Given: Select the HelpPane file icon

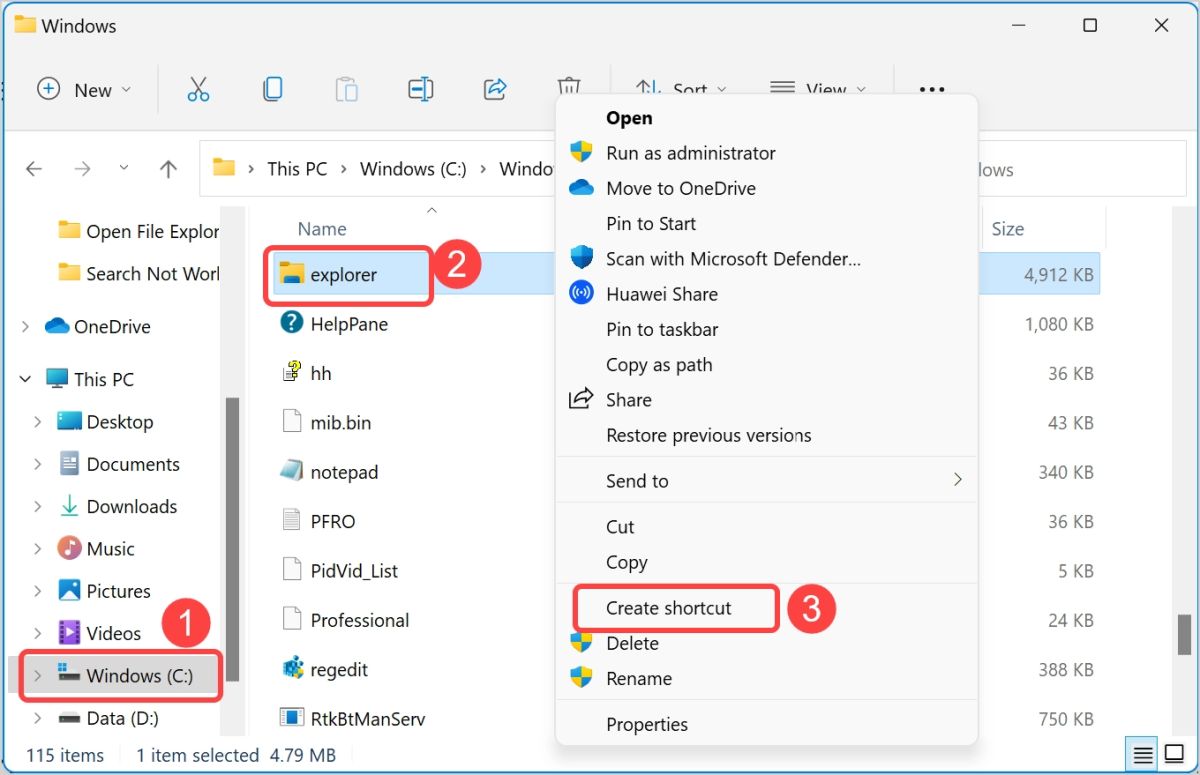Looking at the screenshot, I should click(292, 323).
